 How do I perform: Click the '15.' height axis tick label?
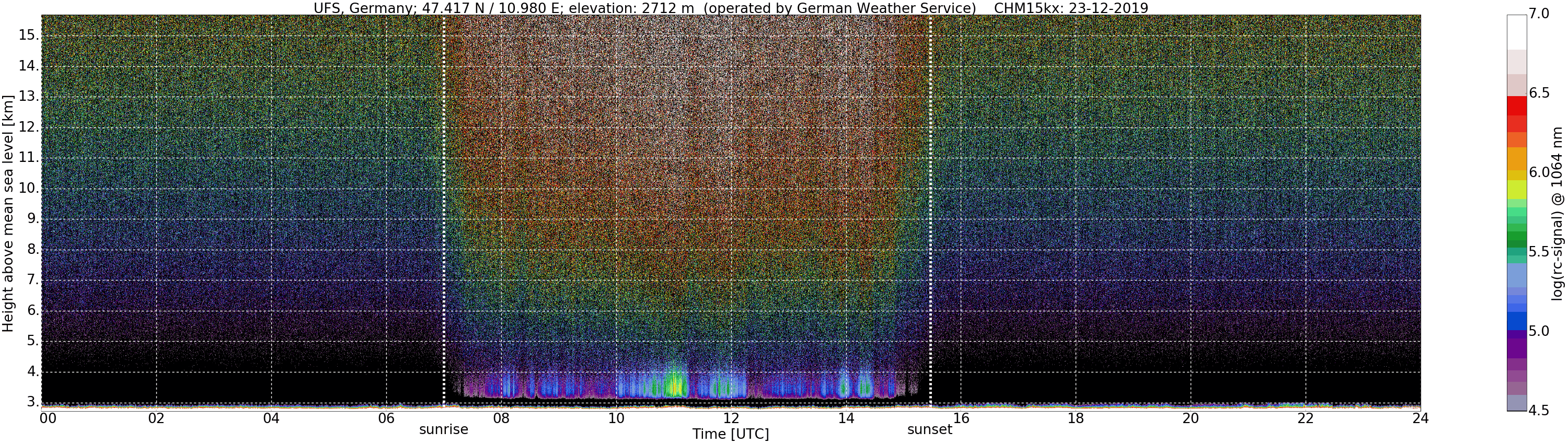point(28,36)
